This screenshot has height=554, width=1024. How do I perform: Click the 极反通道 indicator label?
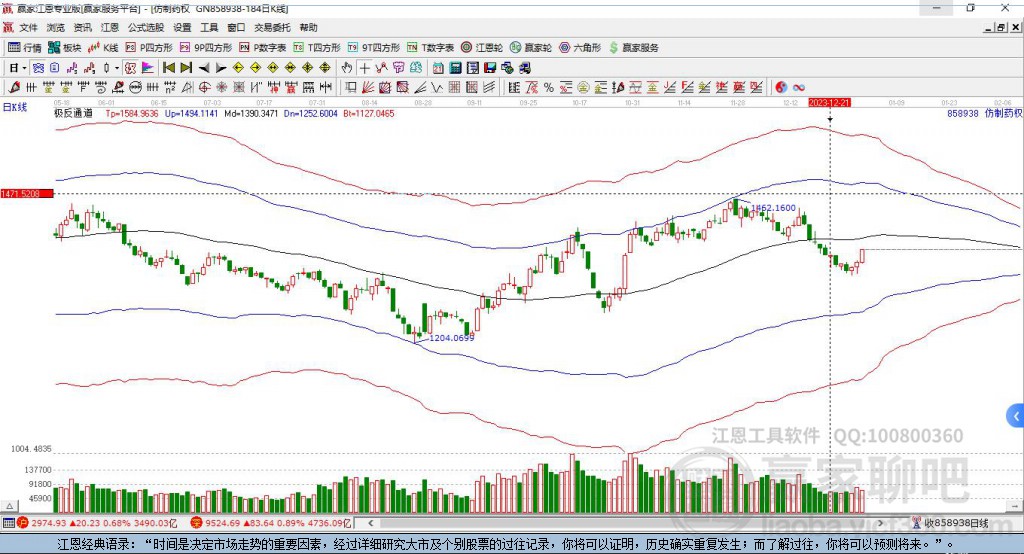point(73,114)
